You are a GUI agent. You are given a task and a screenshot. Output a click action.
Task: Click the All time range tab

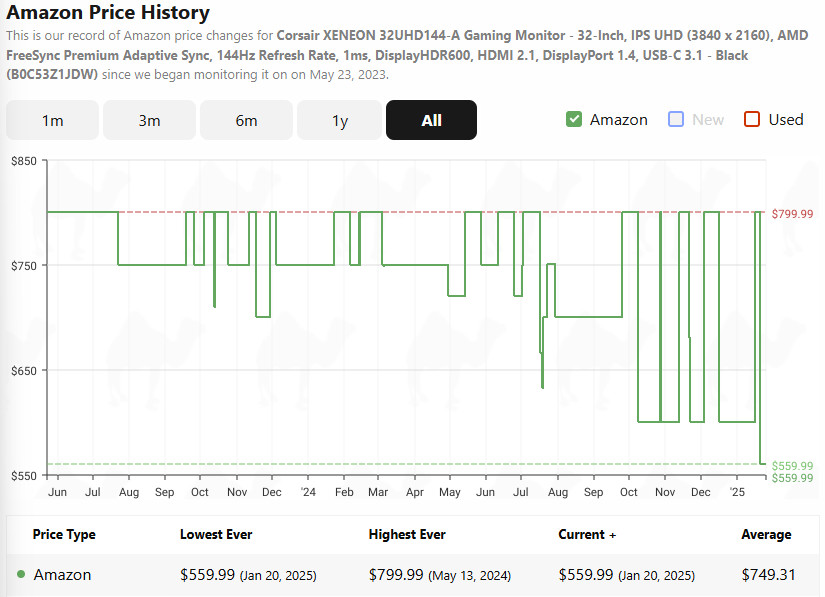(431, 120)
